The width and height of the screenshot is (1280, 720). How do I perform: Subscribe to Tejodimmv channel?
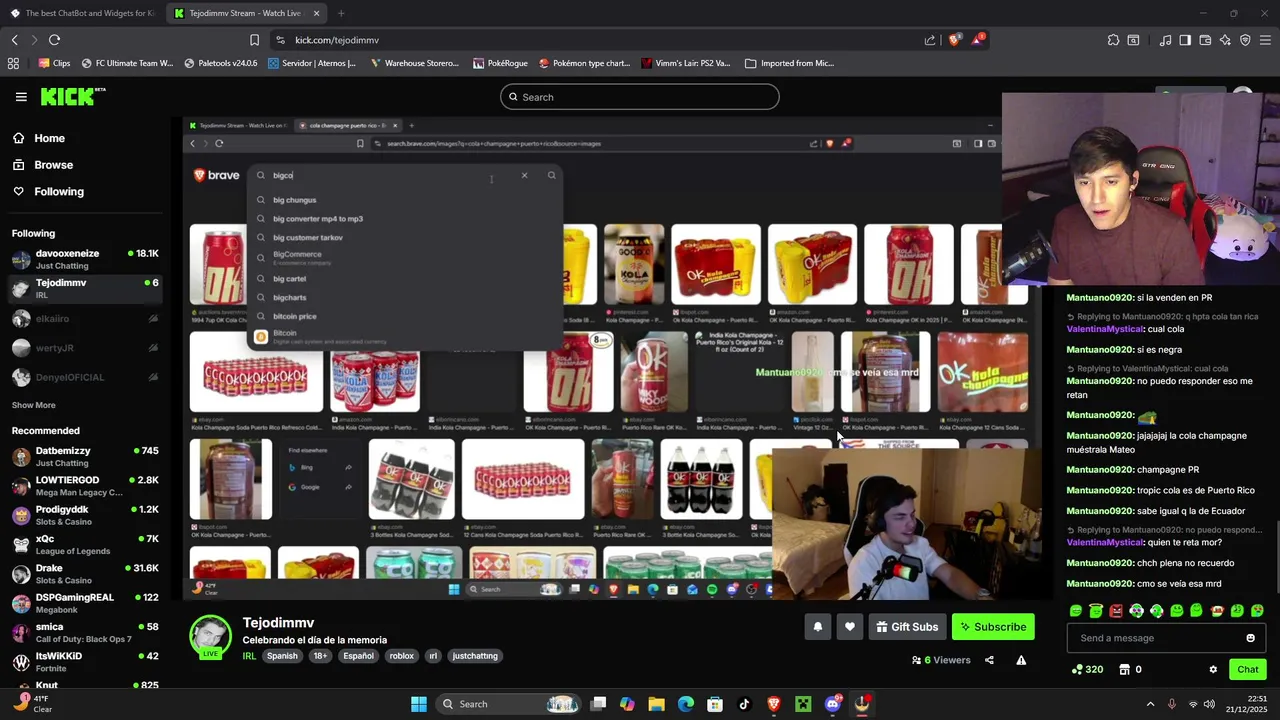[993, 627]
